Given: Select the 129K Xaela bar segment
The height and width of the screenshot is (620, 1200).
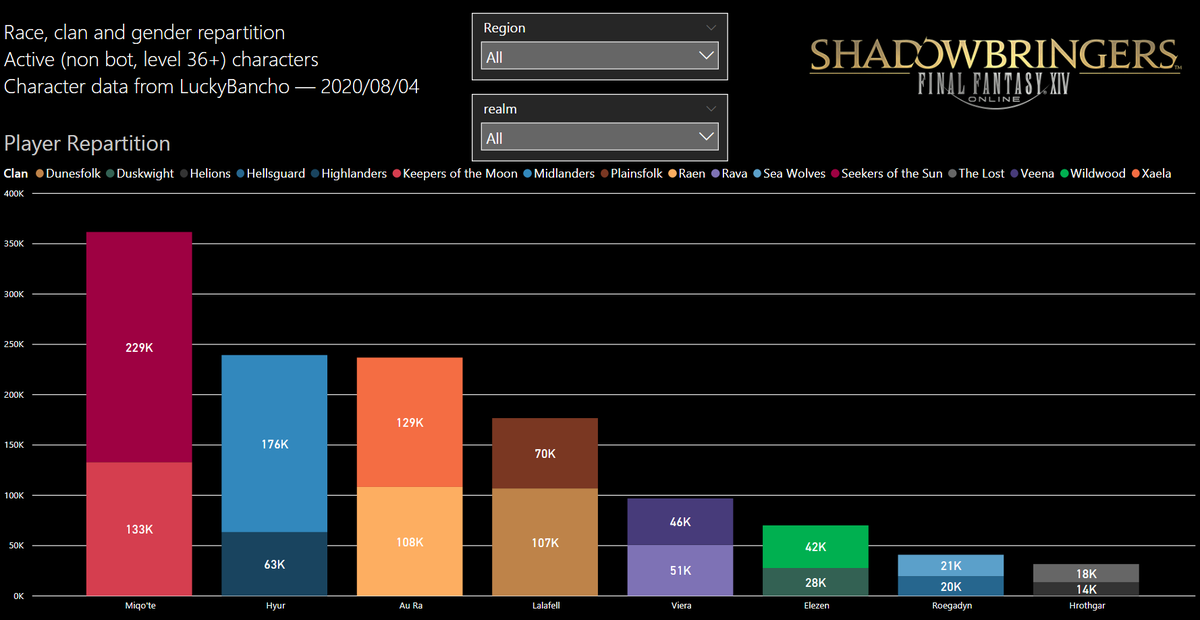Looking at the screenshot, I should click(x=410, y=422).
